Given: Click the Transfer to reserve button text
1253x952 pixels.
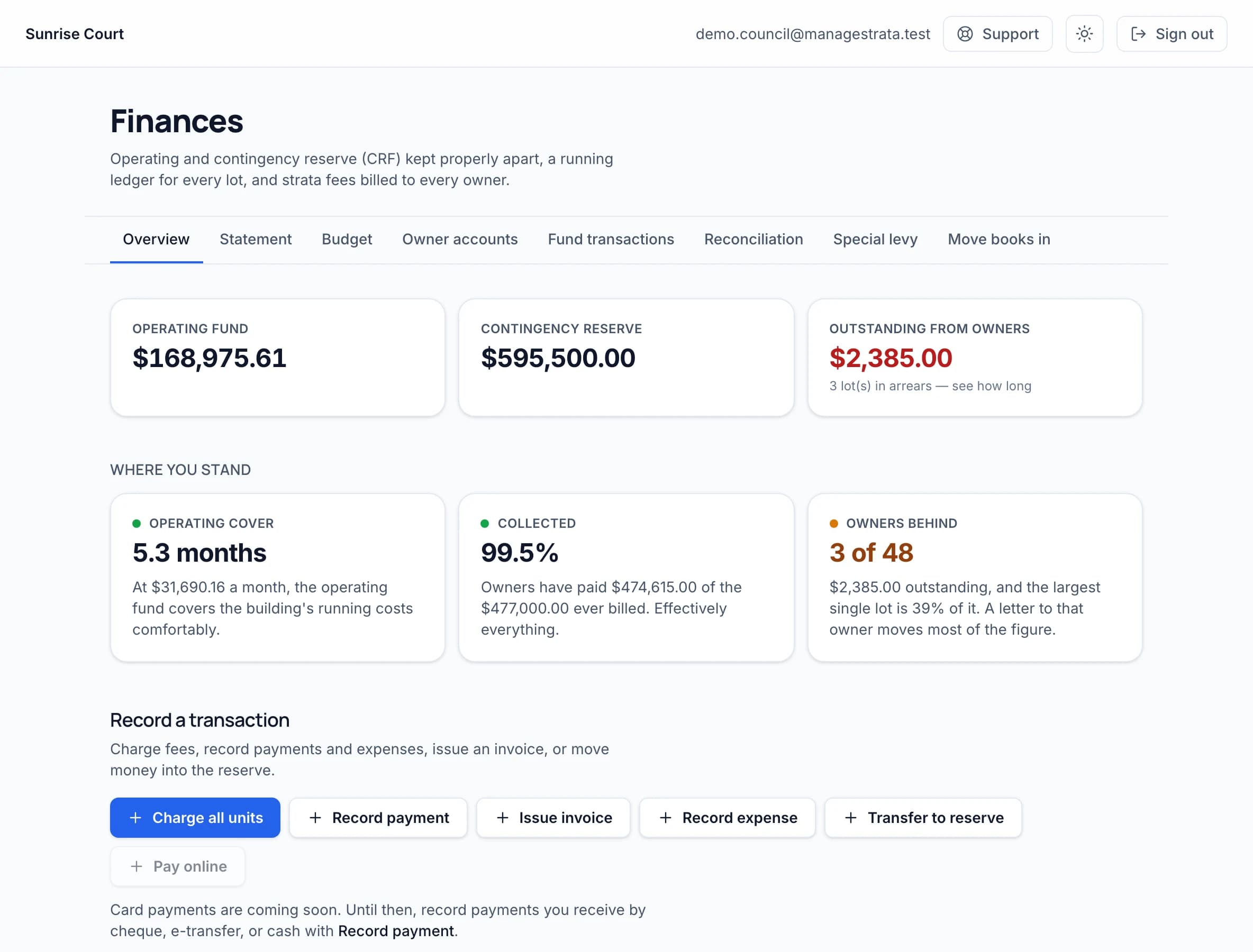Looking at the screenshot, I should pos(936,818).
